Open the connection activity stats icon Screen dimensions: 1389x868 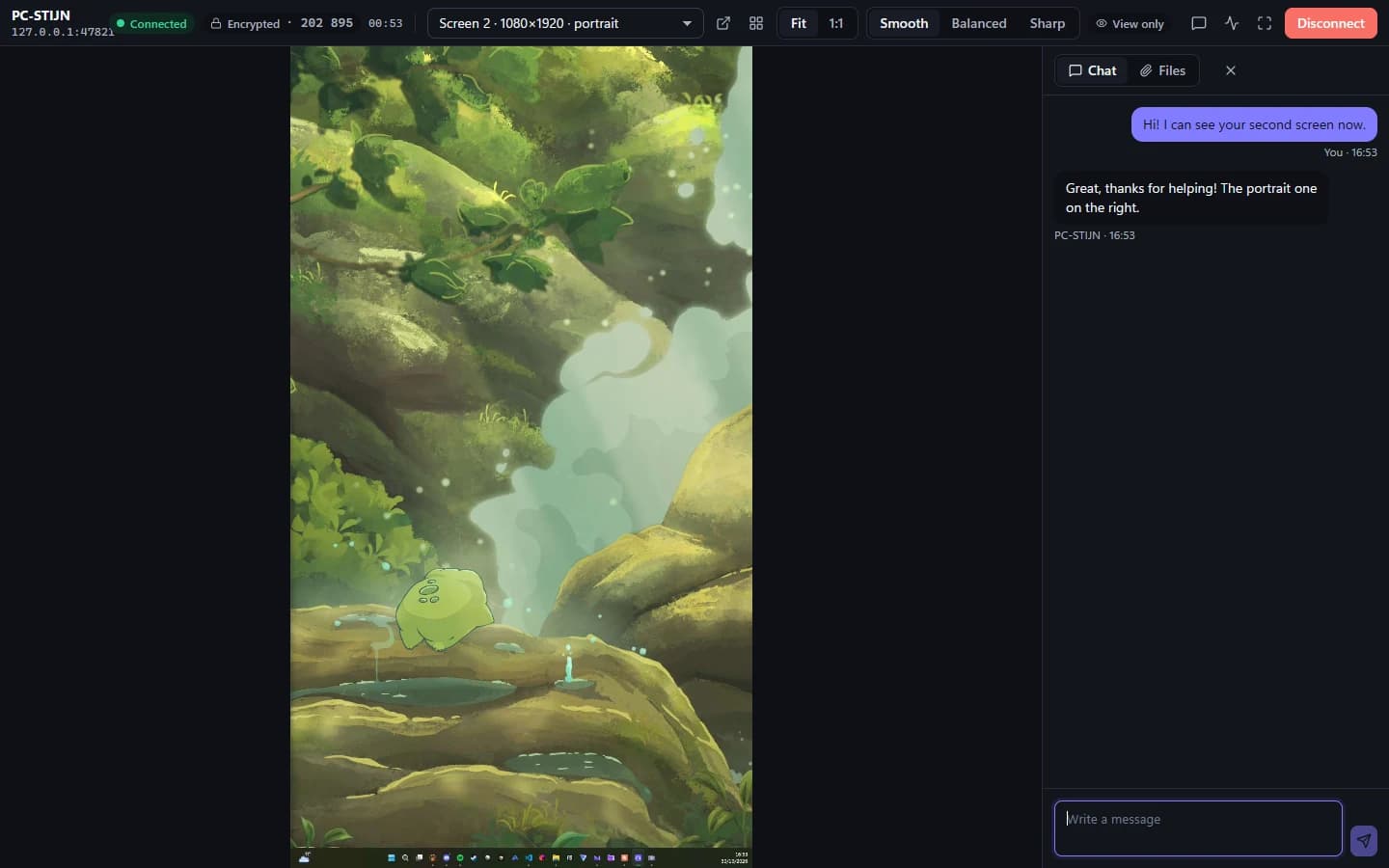pos(1232,23)
